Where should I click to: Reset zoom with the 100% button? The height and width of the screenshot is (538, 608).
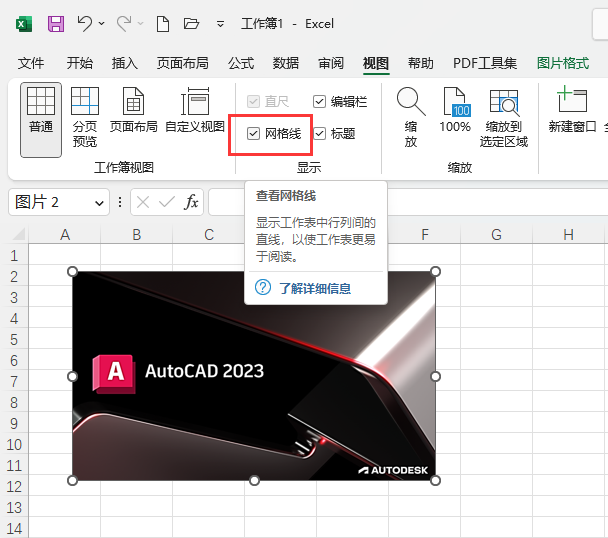(x=455, y=111)
